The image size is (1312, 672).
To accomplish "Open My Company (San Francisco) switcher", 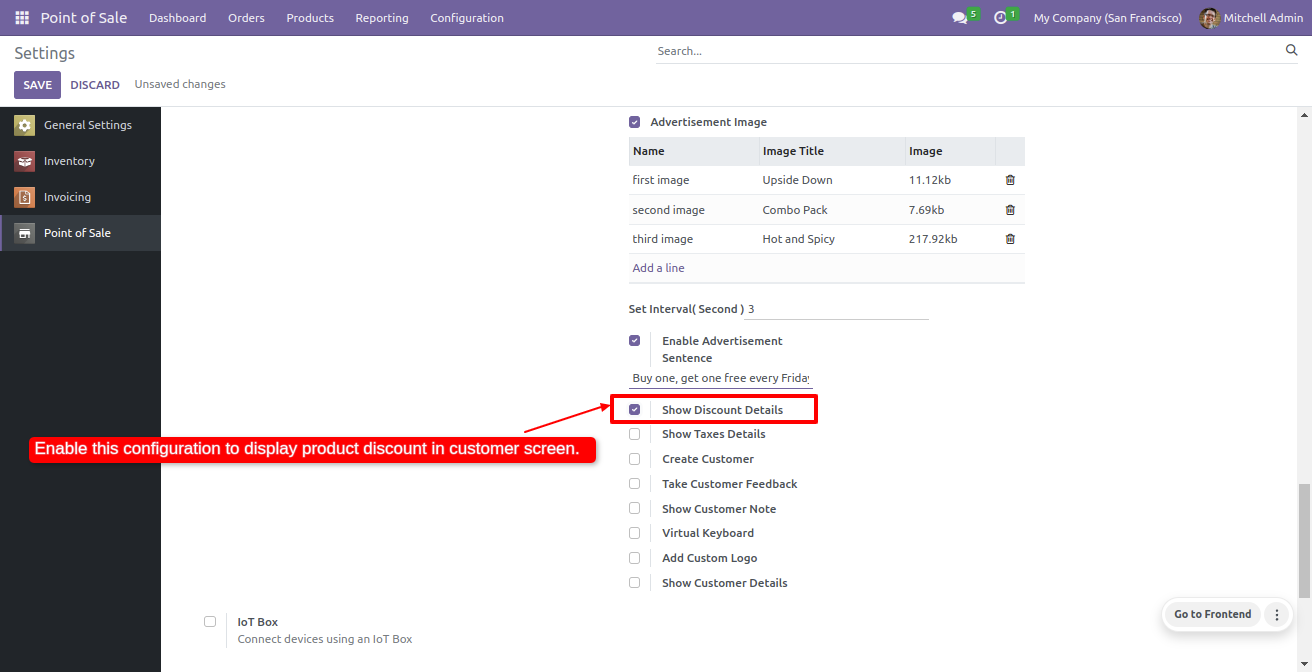I will point(1108,18).
